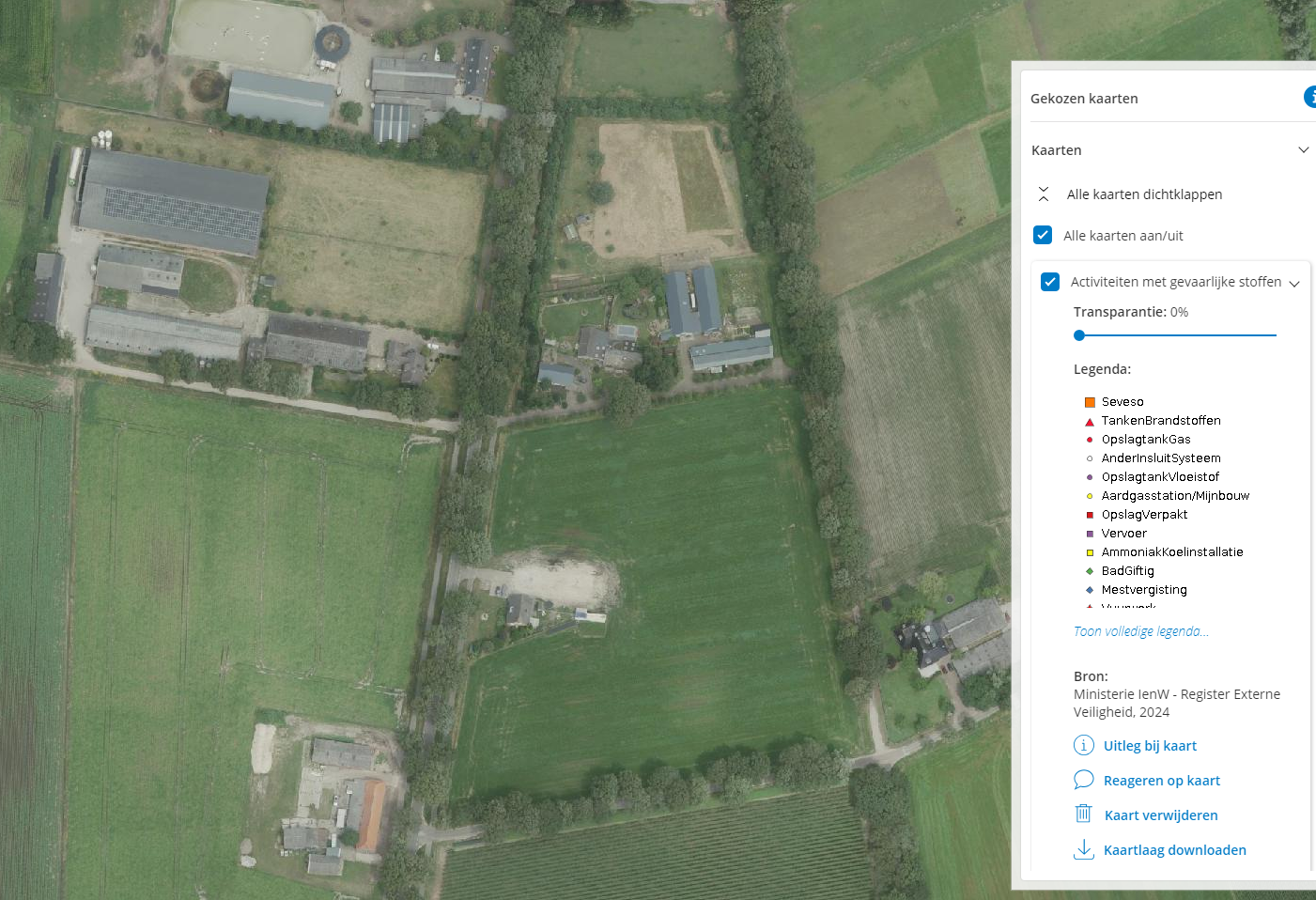Click the Reageren op kaart link
The height and width of the screenshot is (900, 1316).
[x=1162, y=781]
